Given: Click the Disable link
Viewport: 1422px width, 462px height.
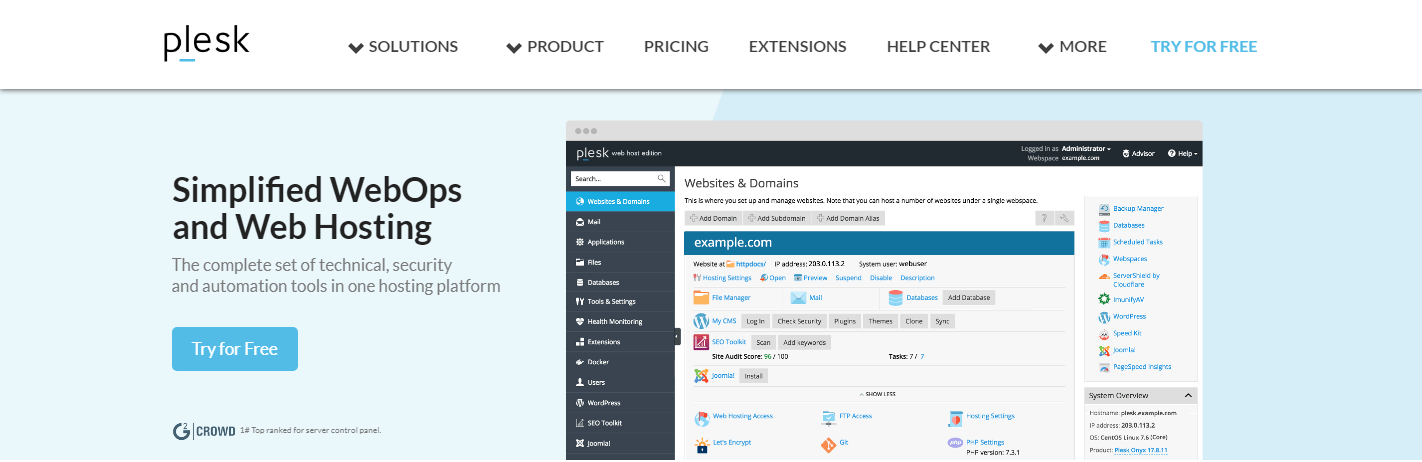Looking at the screenshot, I should [x=881, y=277].
